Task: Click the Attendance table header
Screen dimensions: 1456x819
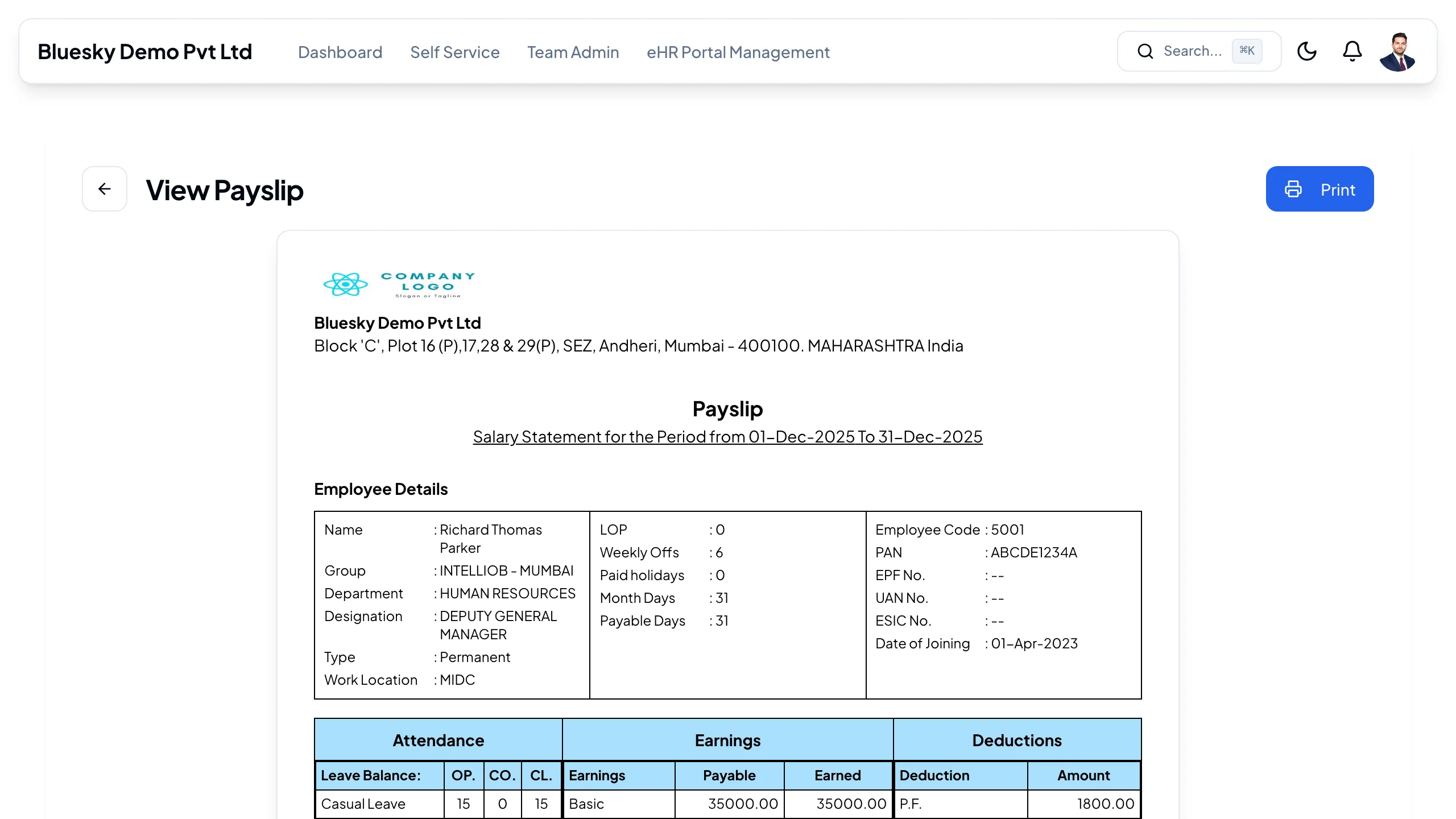Action: coord(438,740)
